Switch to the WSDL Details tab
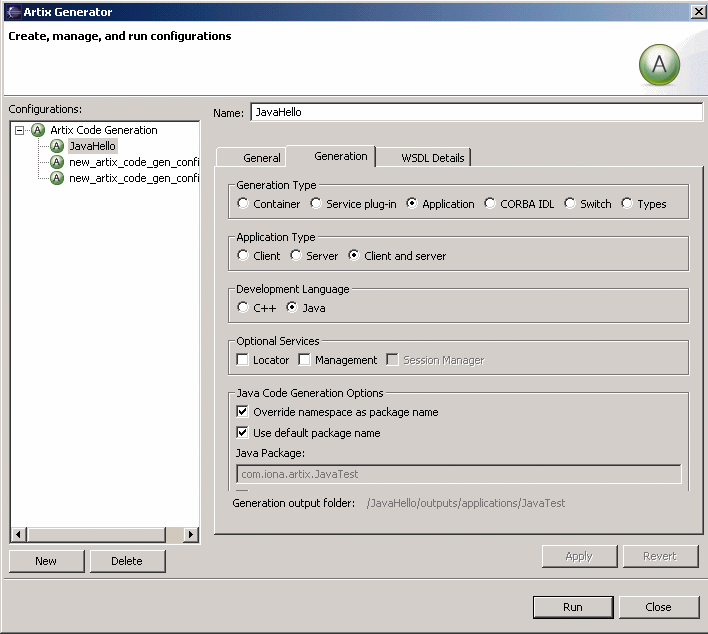Screen dimensions: 708x634 [x=424, y=158]
